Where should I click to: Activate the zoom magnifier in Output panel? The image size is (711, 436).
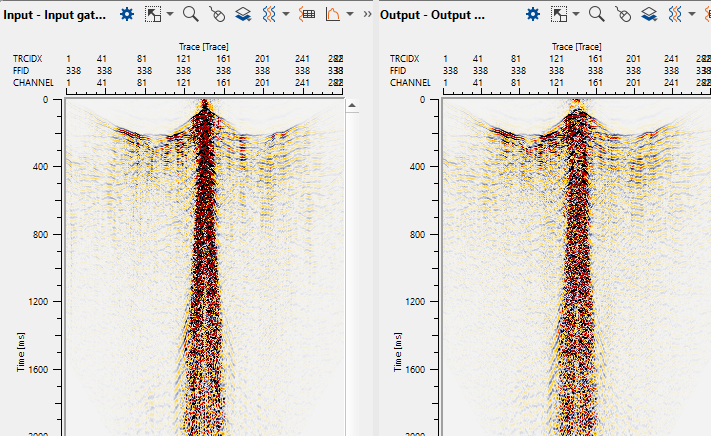point(596,14)
